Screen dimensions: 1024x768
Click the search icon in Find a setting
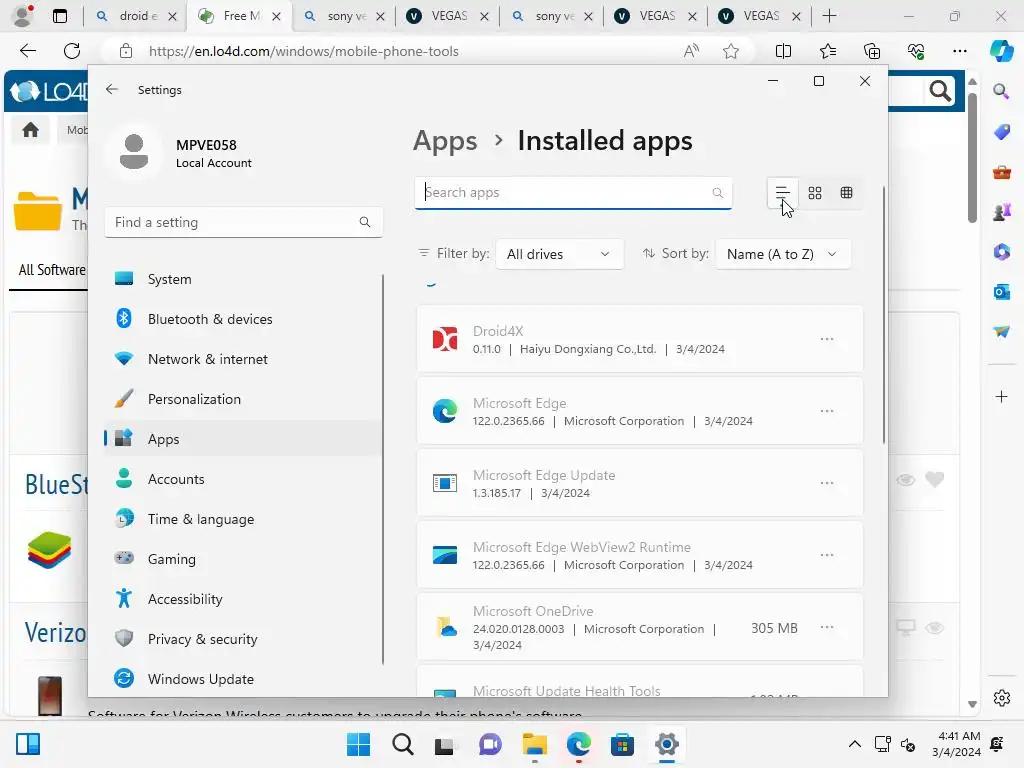[x=364, y=222]
